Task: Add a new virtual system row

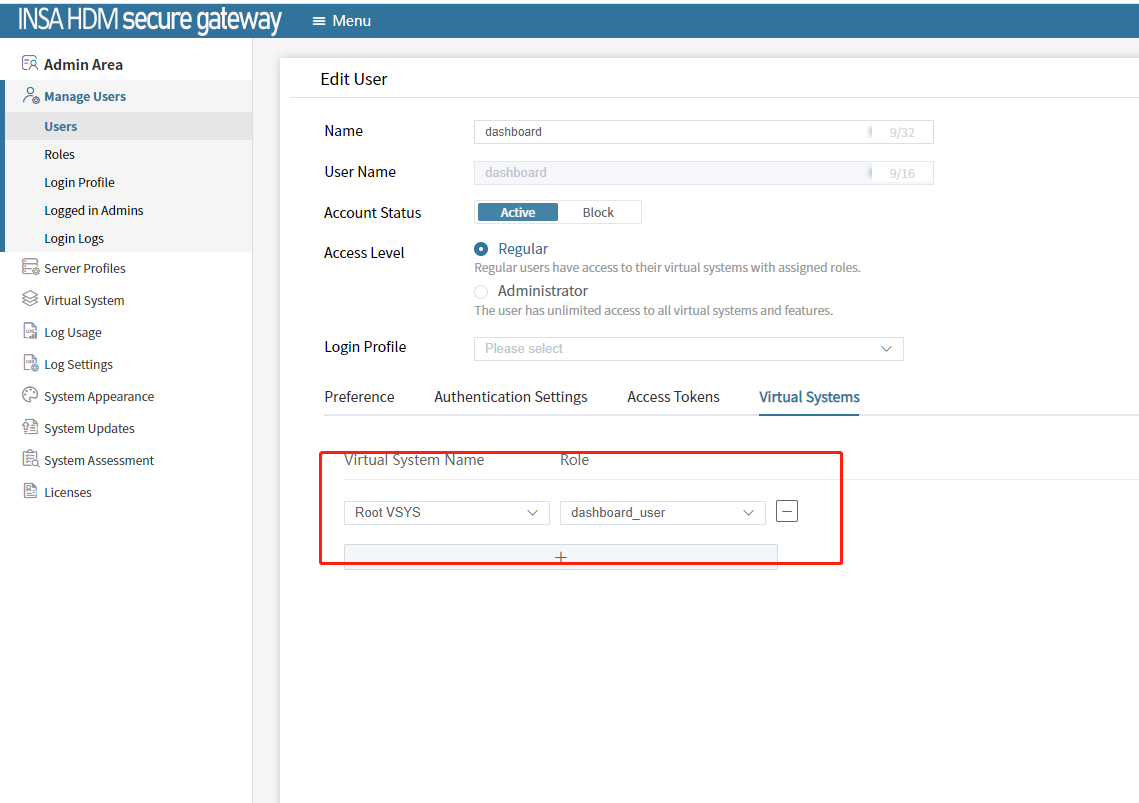Action: 560,557
